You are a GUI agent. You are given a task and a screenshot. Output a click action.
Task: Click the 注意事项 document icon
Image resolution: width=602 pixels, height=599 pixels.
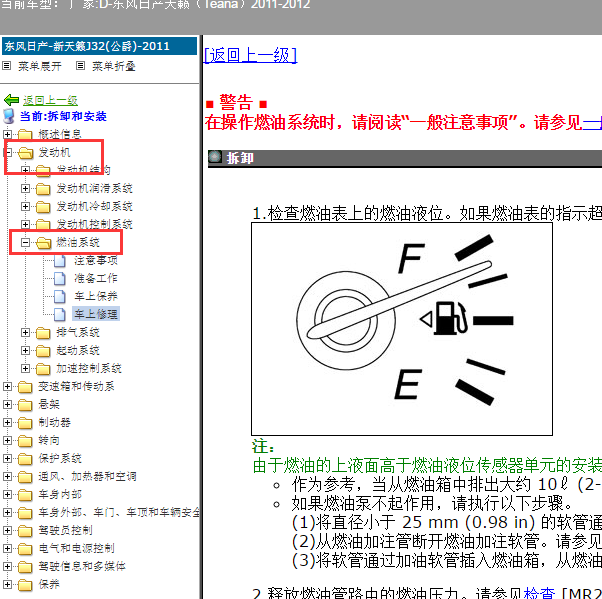(60, 261)
